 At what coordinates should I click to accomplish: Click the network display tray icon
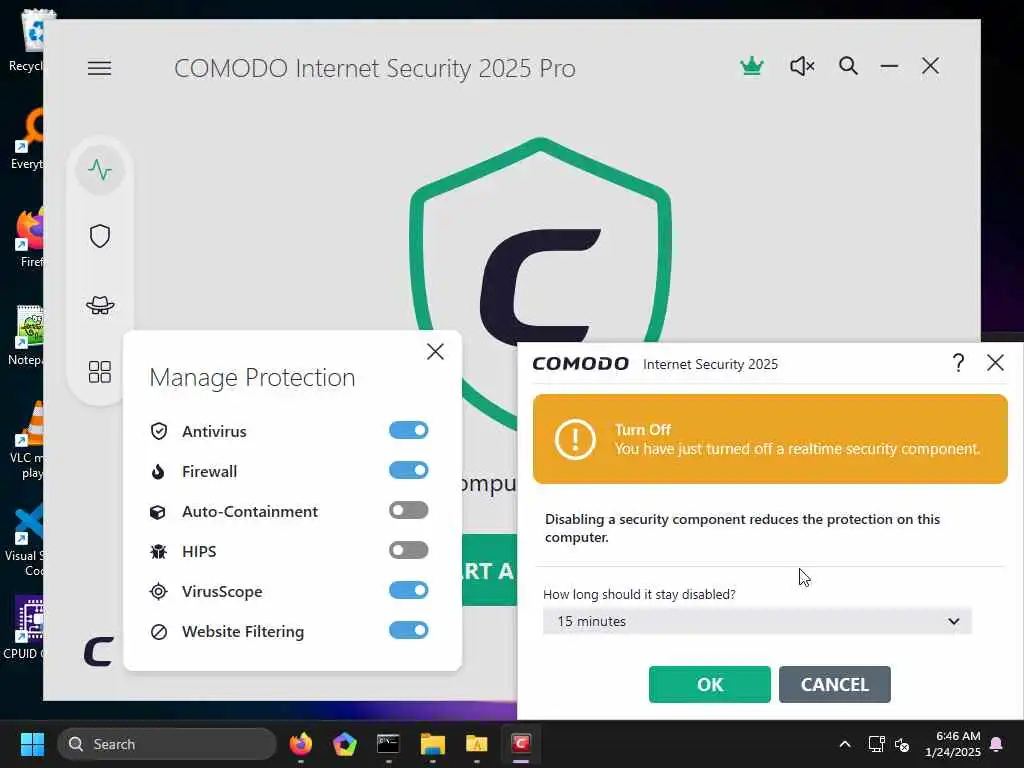tap(876, 744)
